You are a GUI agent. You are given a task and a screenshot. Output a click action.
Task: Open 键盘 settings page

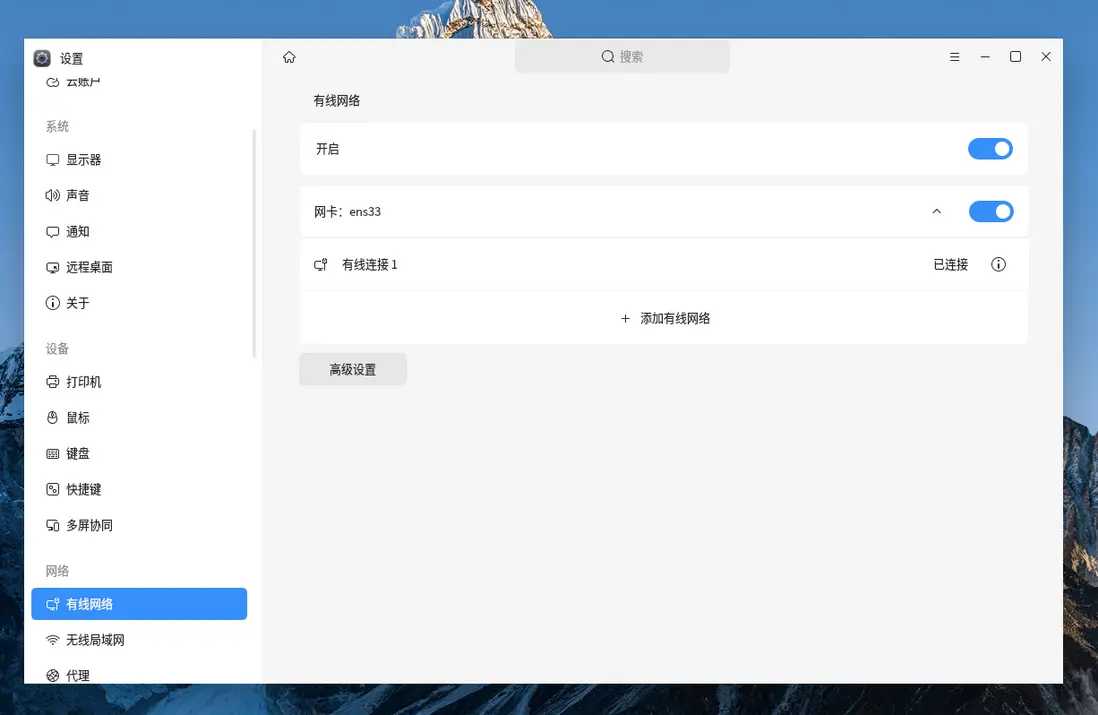coord(139,454)
